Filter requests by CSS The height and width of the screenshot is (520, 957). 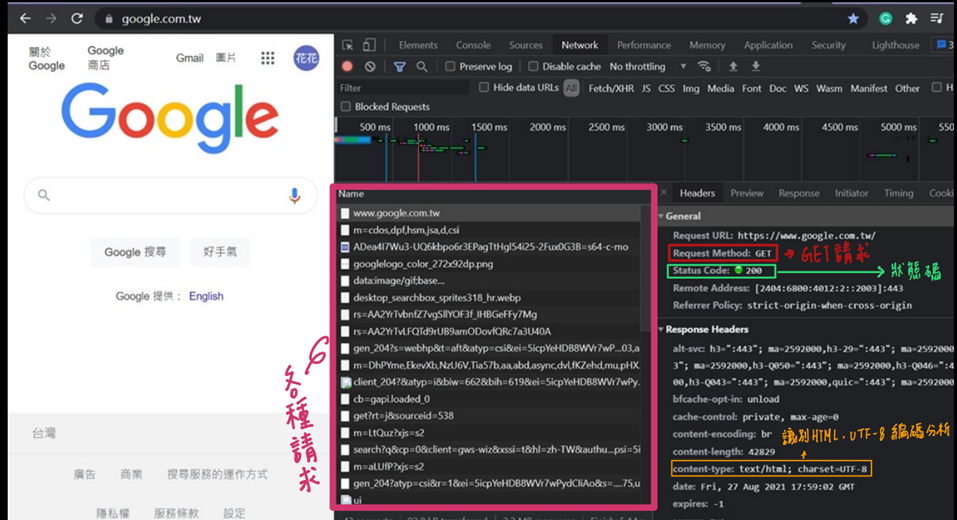[x=666, y=88]
